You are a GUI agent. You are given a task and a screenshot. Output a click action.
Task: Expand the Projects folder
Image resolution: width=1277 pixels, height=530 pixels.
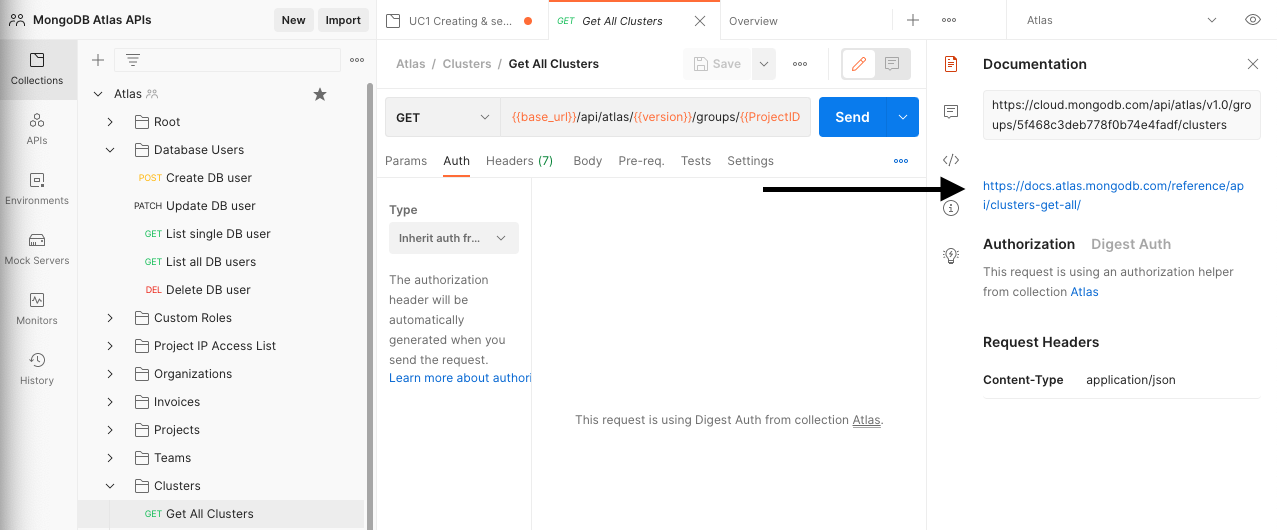[x=111, y=430]
